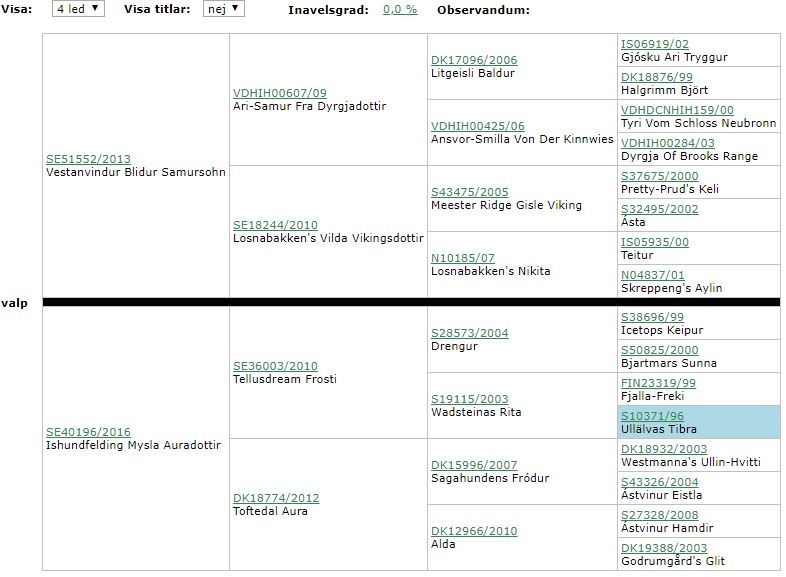Open the Visa generations dropdown showing 4 led
The height and width of the screenshot is (577, 786).
coord(77,9)
